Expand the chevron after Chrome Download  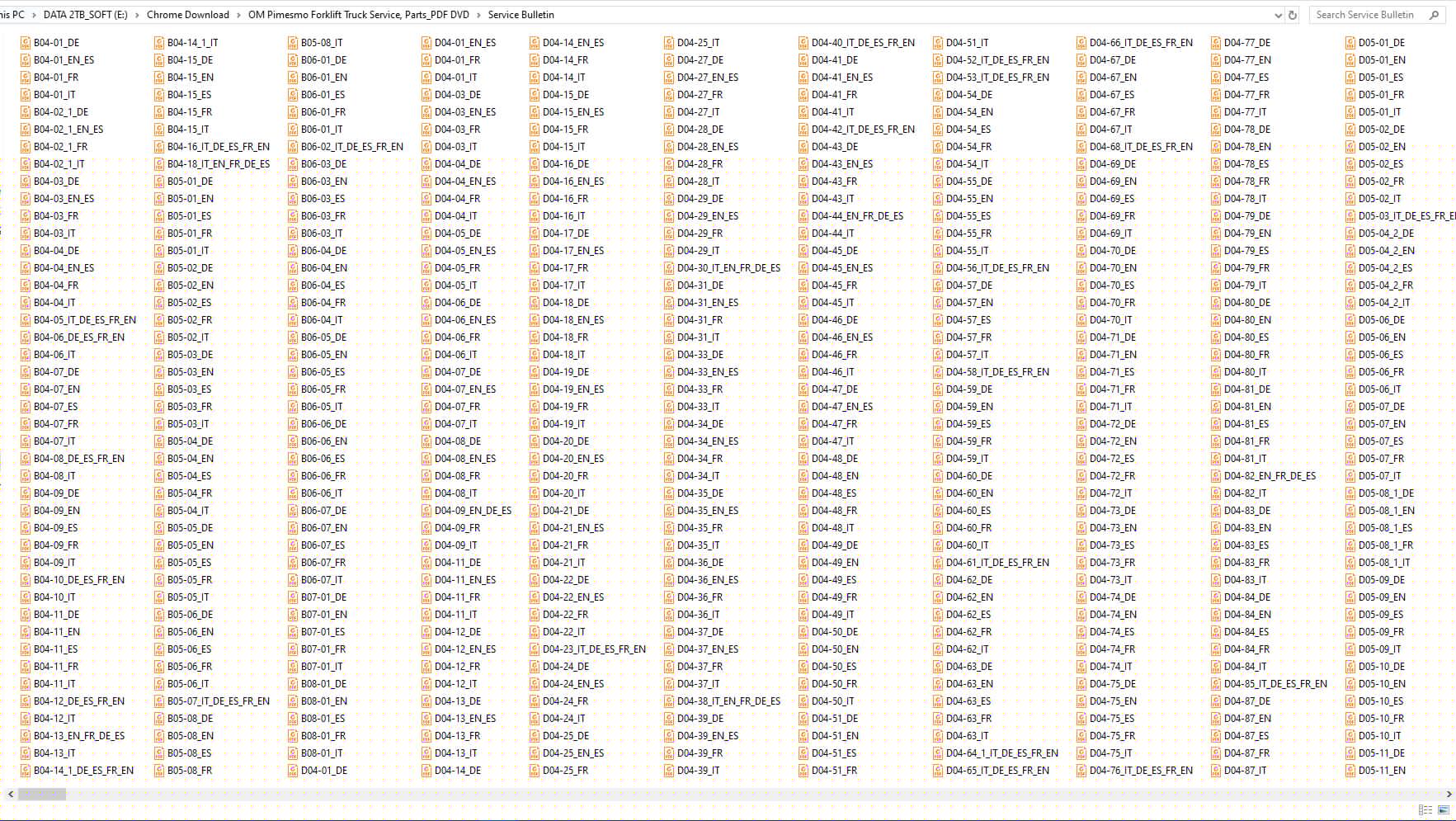point(239,15)
